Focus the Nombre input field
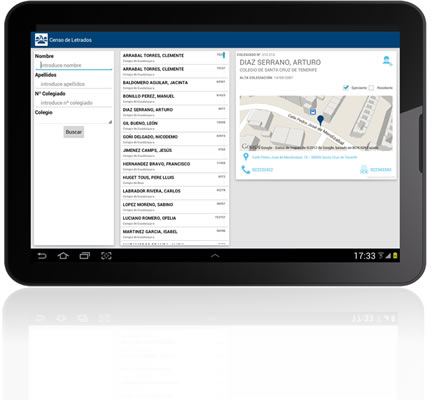 [x=74, y=65]
